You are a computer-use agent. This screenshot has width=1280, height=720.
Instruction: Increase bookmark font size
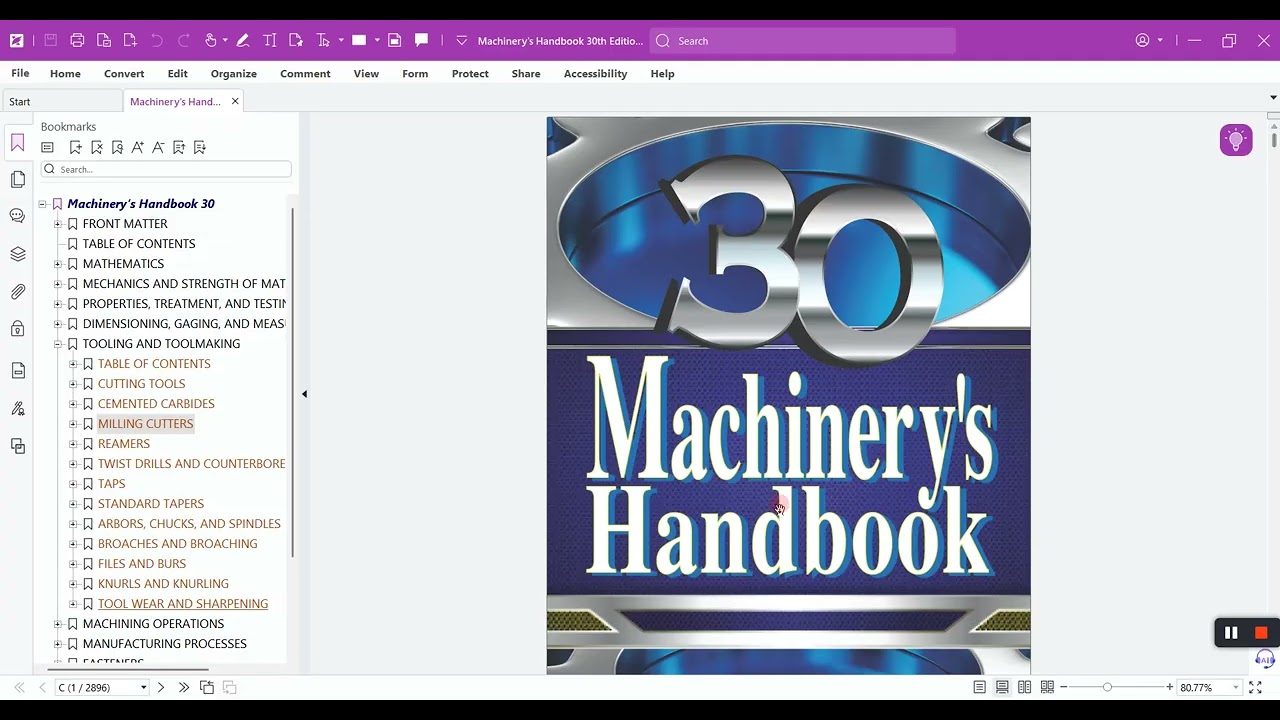point(137,147)
